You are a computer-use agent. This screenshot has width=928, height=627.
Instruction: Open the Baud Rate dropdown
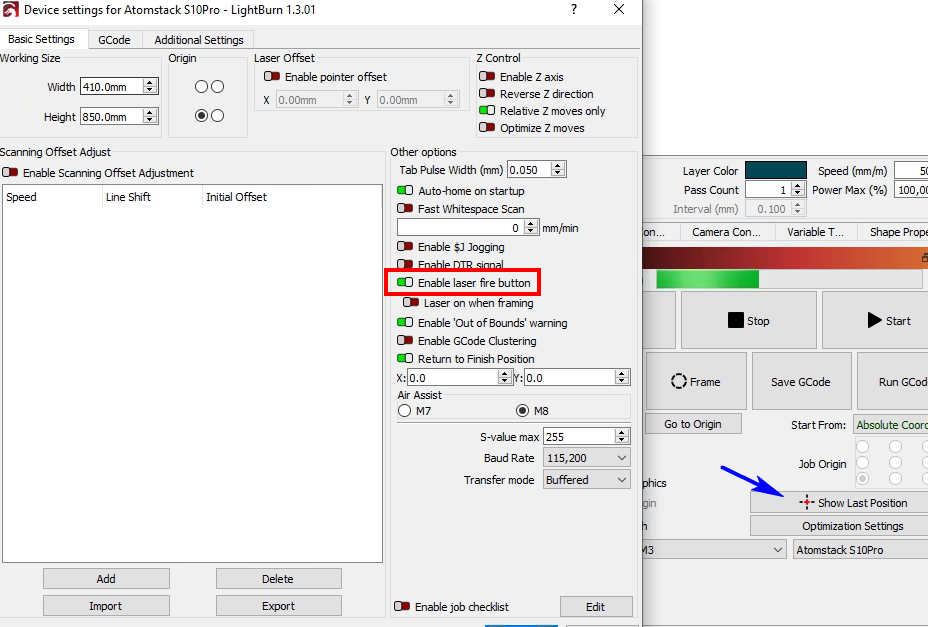pyautogui.click(x=587, y=458)
